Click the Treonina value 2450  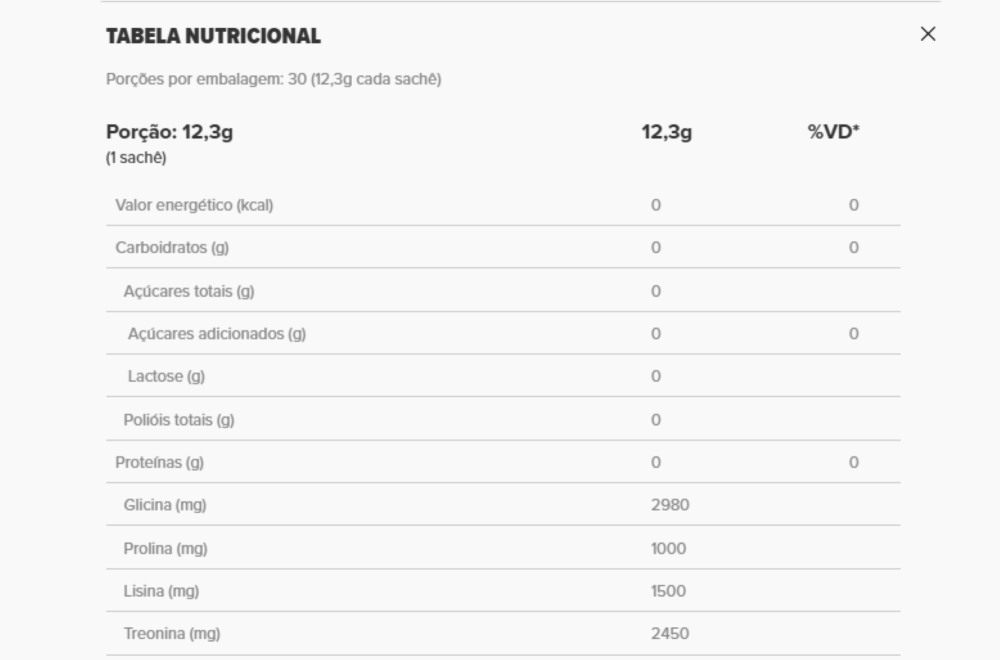click(670, 634)
